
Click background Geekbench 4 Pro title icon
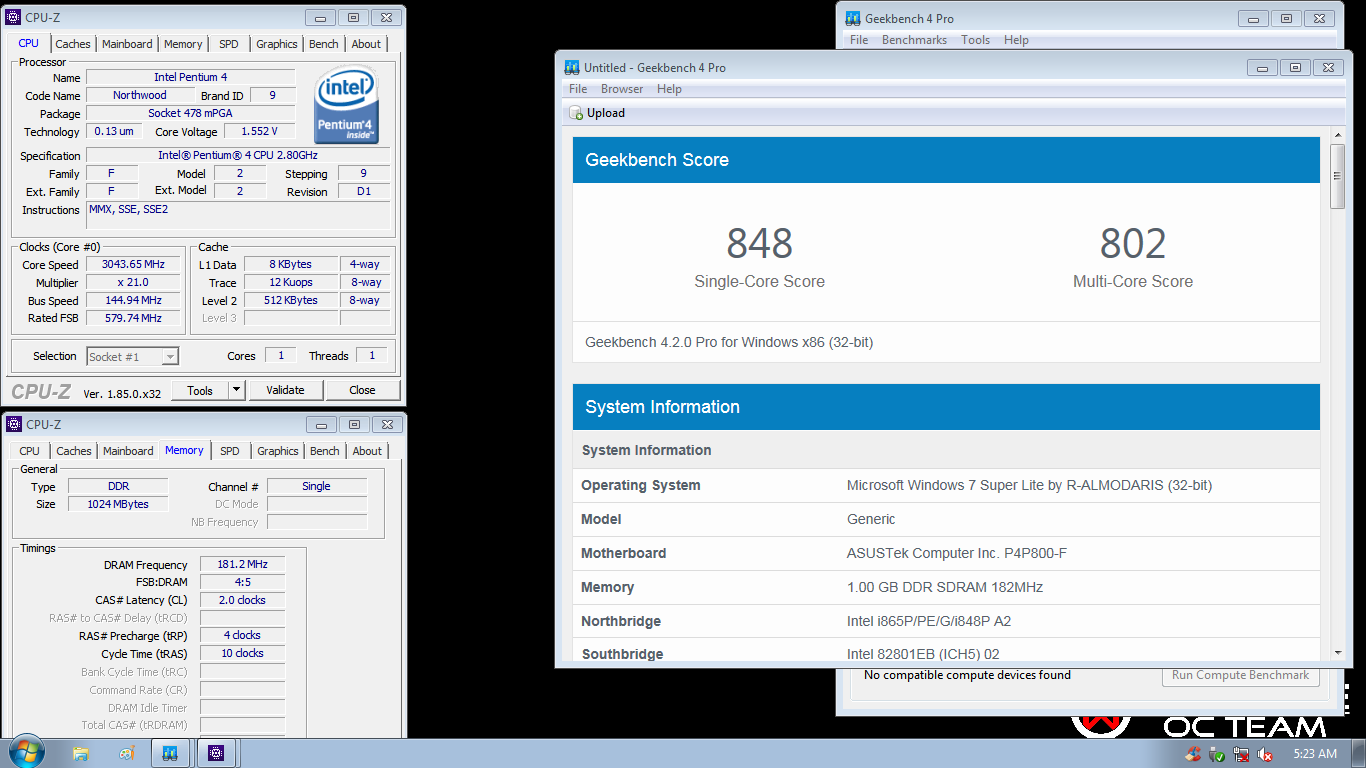[x=852, y=18]
